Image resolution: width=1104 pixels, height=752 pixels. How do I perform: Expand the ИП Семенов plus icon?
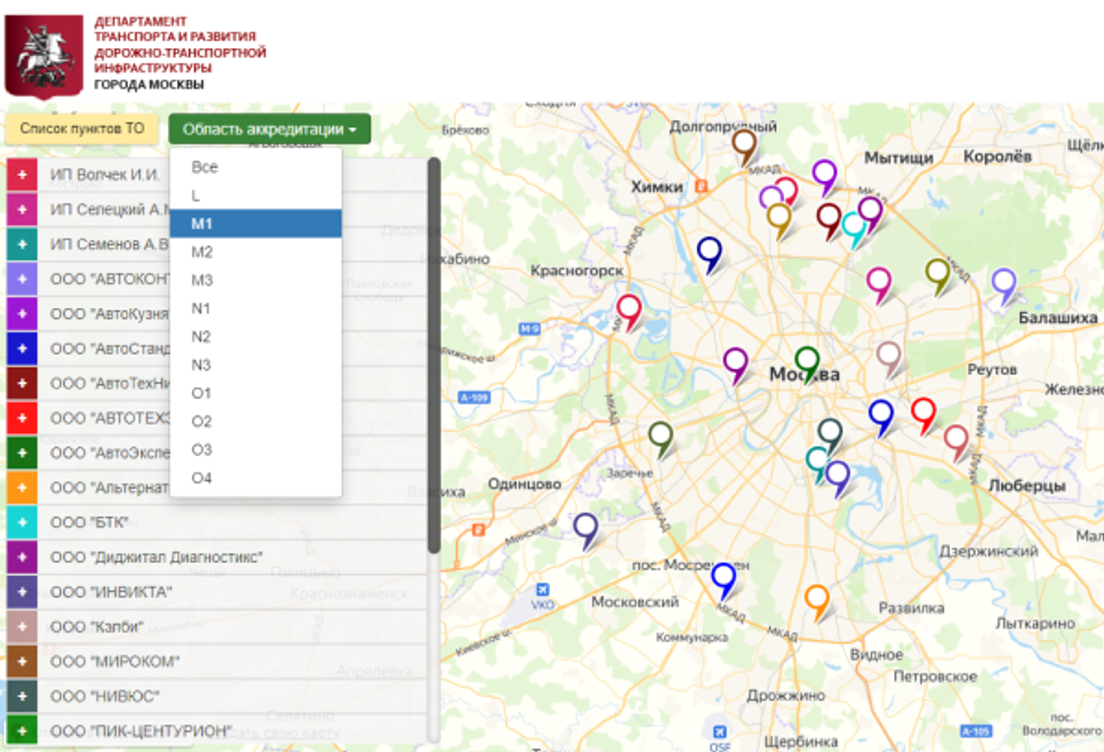tap(22, 244)
